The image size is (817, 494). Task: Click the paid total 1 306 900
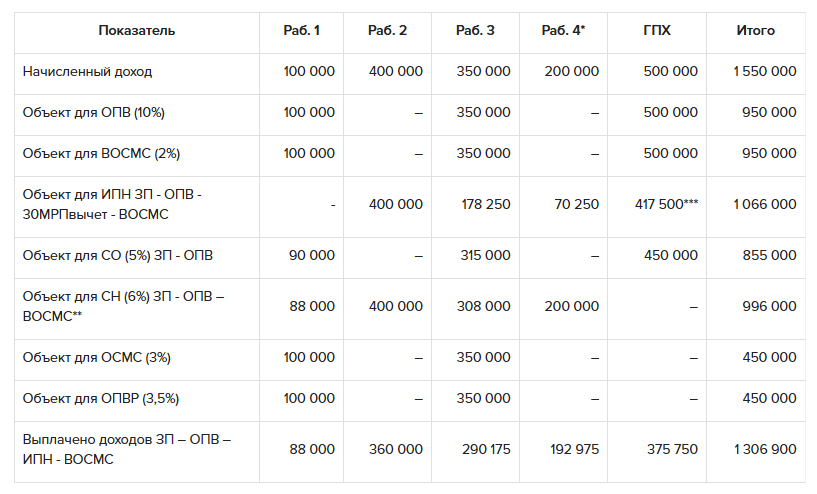[764, 450]
